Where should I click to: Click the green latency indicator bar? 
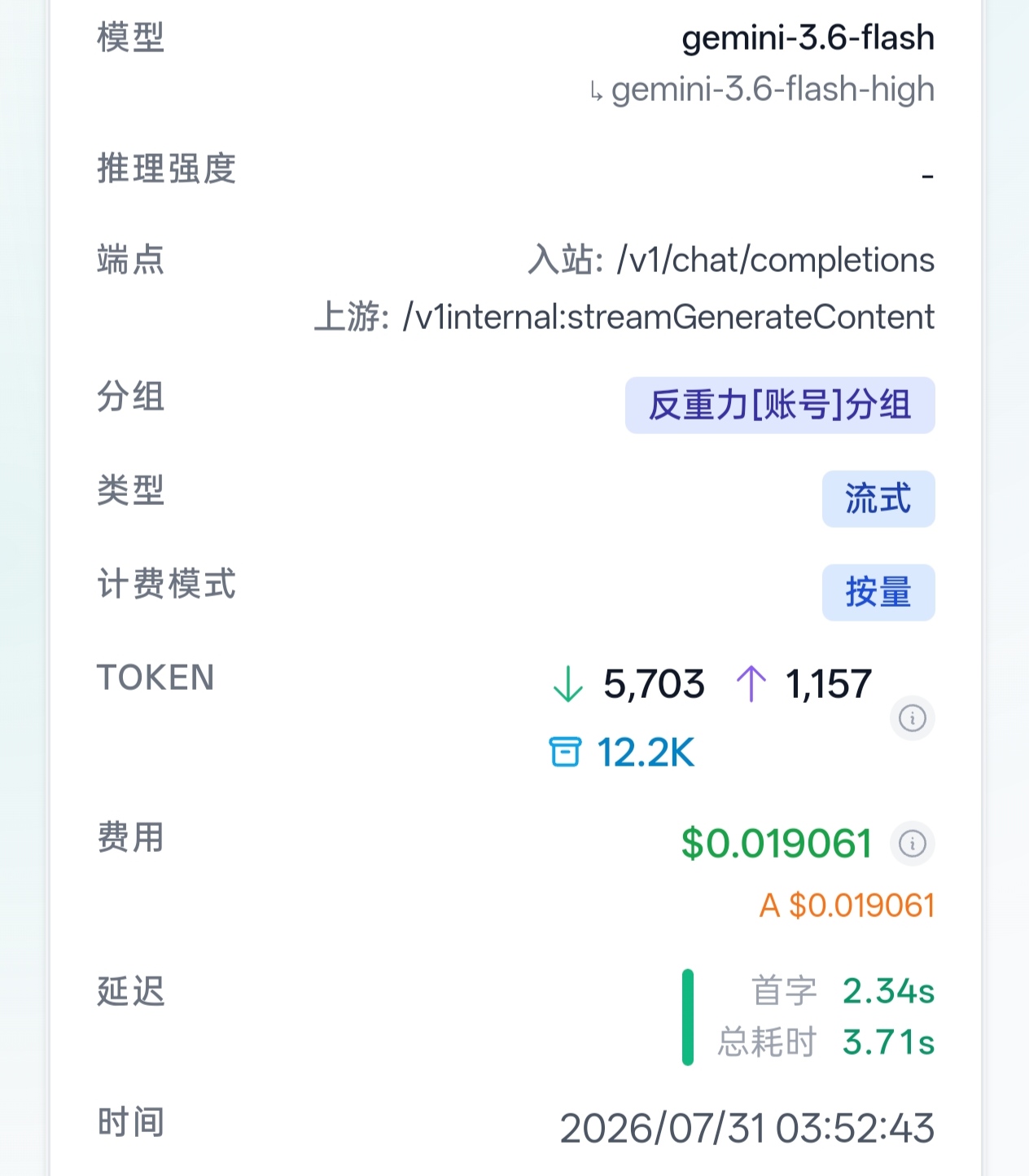[688, 1017]
